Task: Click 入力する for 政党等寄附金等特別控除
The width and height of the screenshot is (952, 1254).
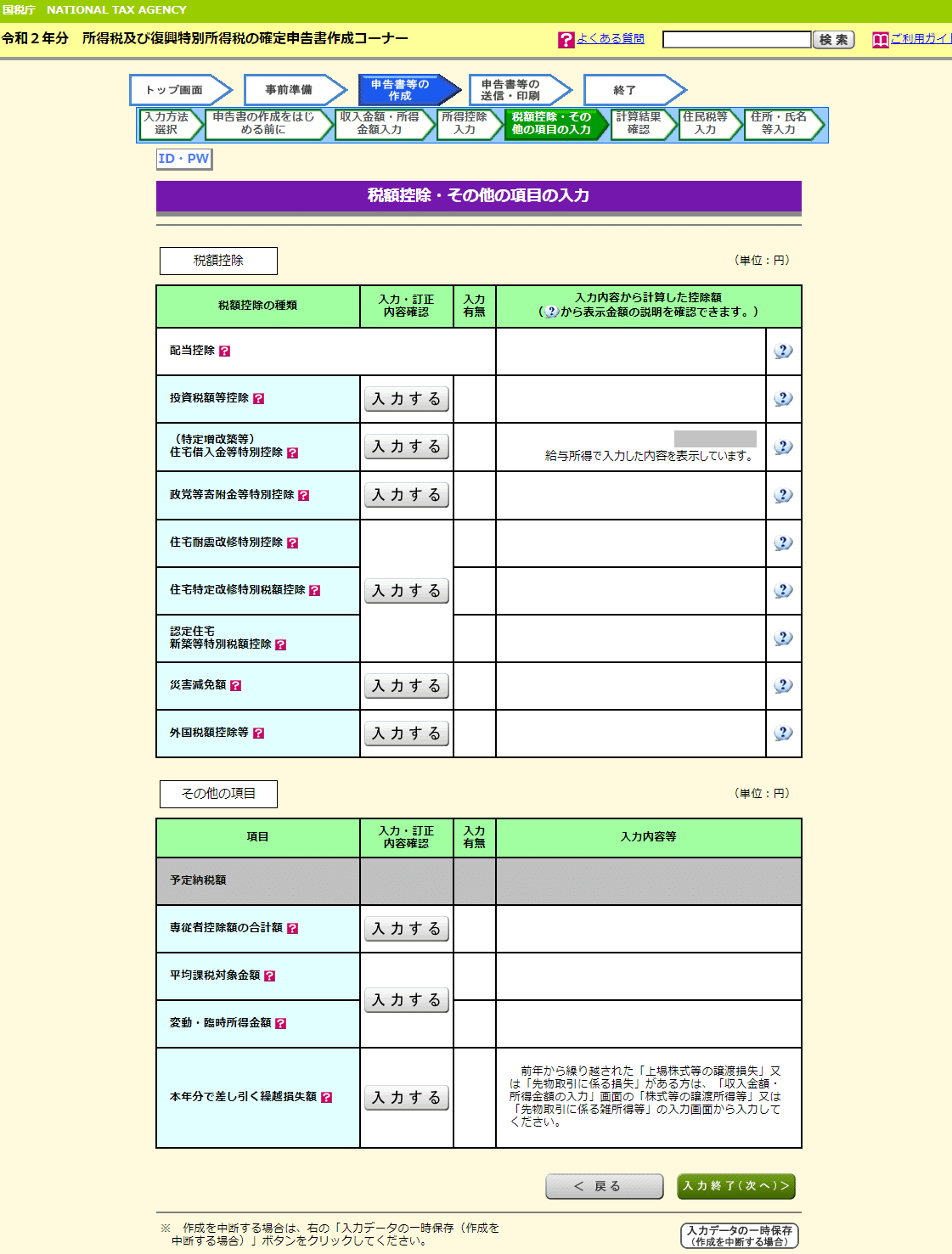Action: point(407,495)
